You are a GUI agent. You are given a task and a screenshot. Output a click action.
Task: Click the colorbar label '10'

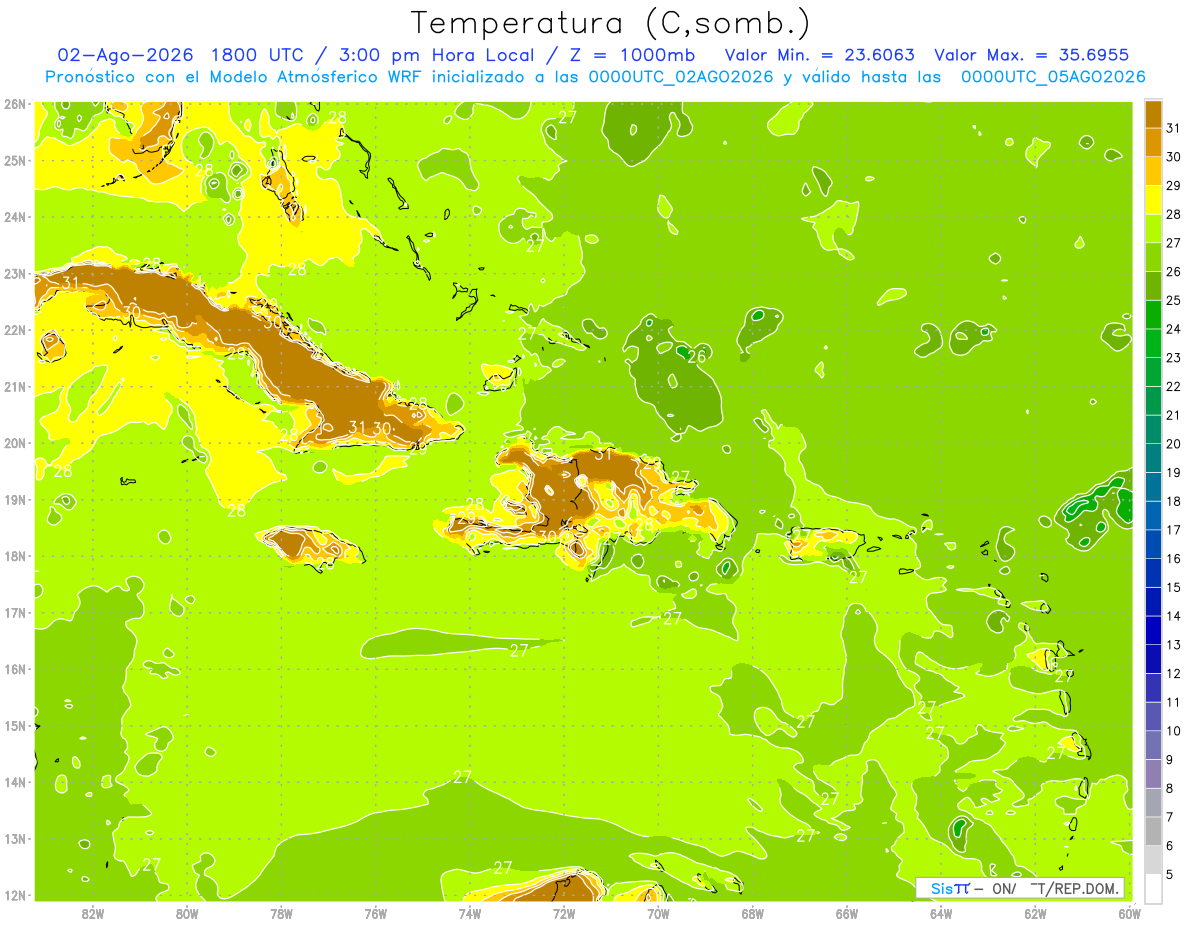(1174, 731)
